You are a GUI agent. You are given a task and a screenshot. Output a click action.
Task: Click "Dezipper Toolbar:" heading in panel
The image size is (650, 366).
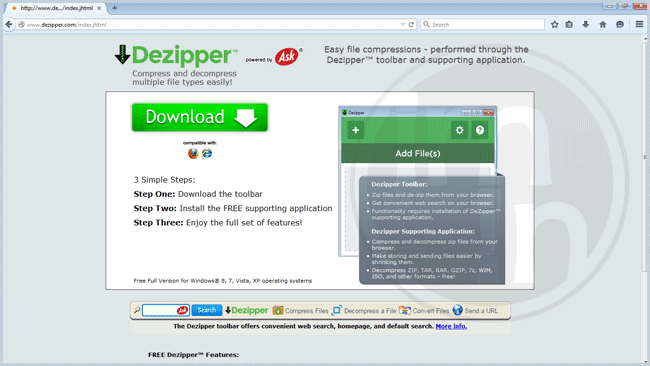(x=399, y=184)
